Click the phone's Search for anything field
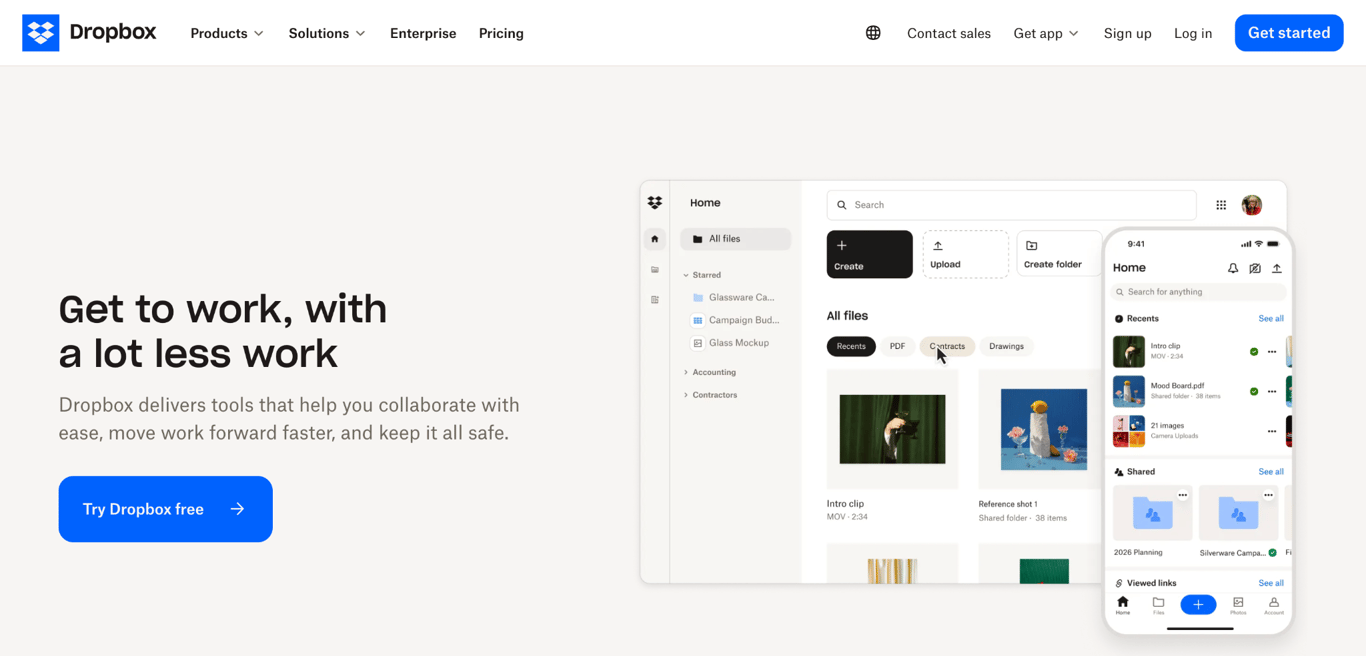 (1198, 292)
